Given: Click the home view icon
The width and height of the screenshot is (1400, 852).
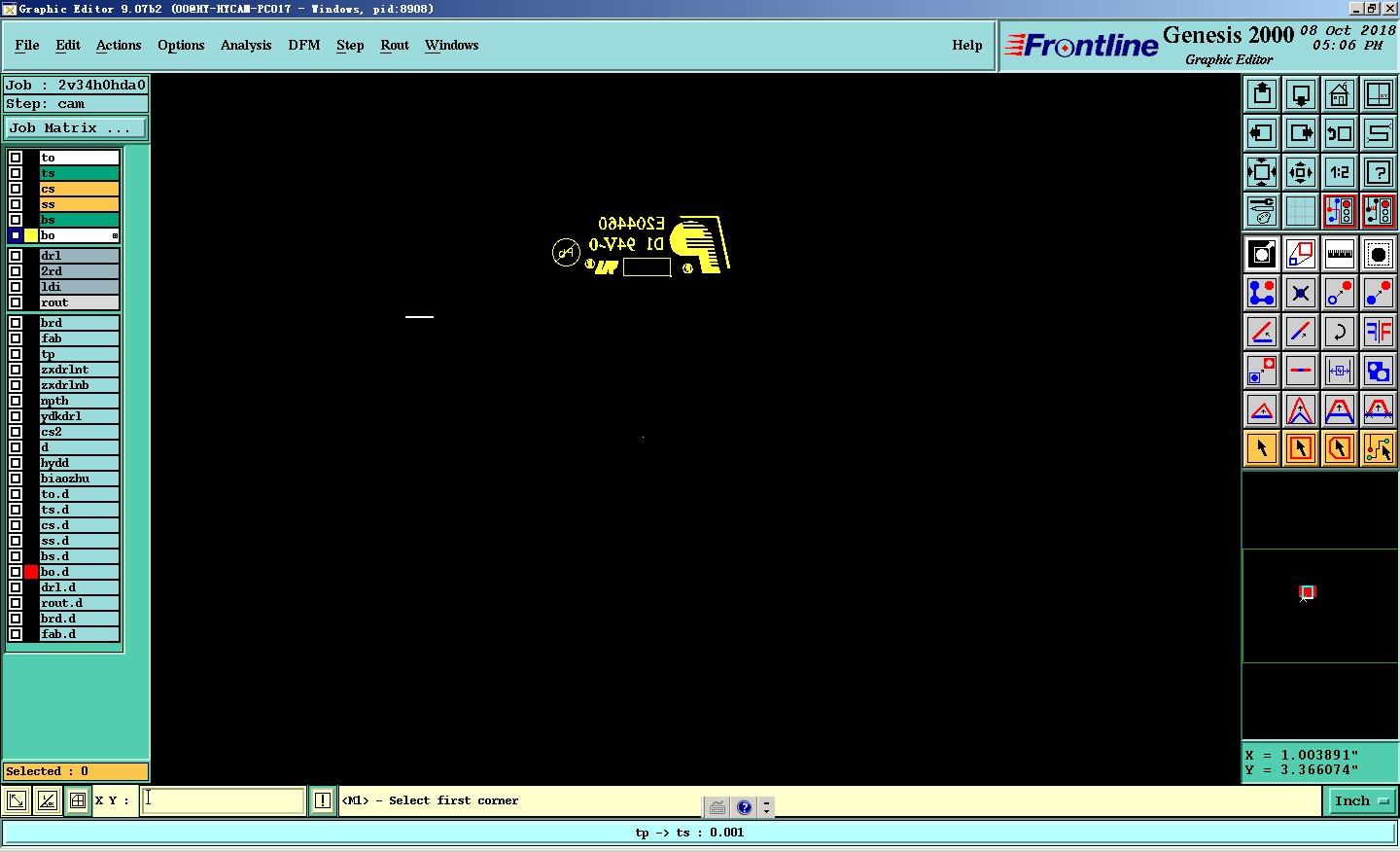Looking at the screenshot, I should 1340,94.
